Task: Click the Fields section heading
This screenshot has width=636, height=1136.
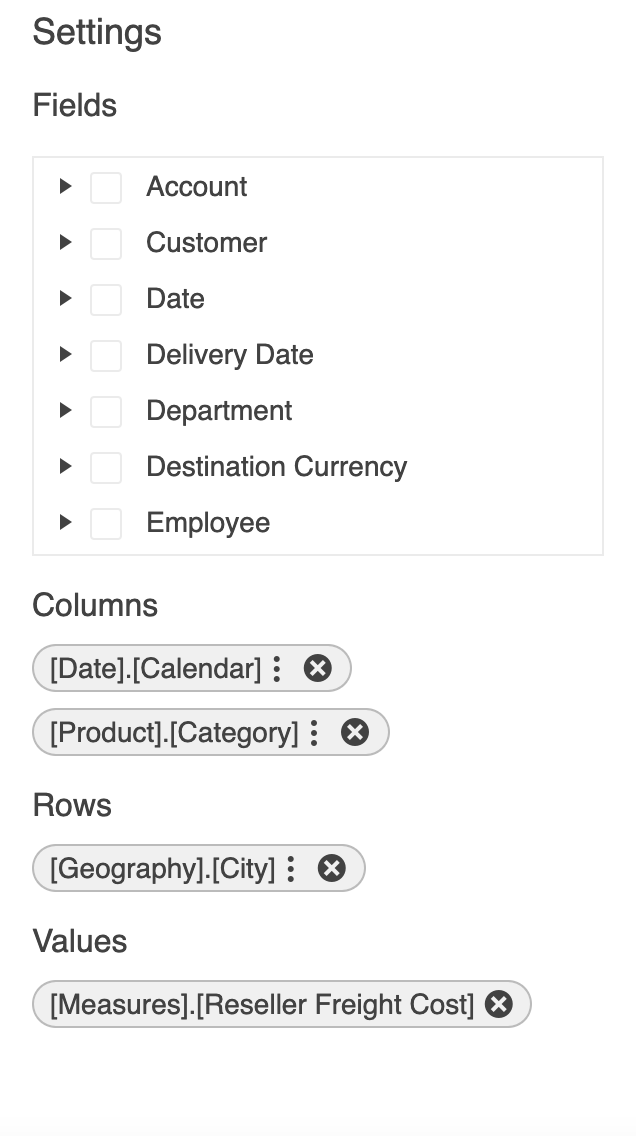Action: [74, 105]
